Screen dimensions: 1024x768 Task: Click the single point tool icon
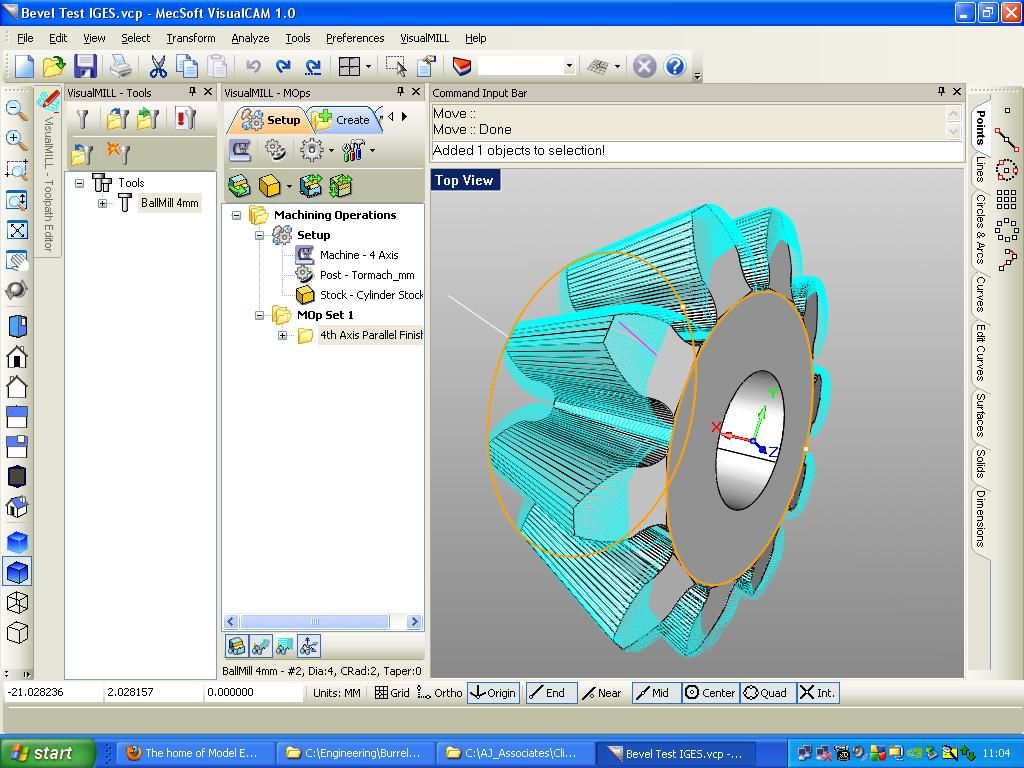point(1007,110)
